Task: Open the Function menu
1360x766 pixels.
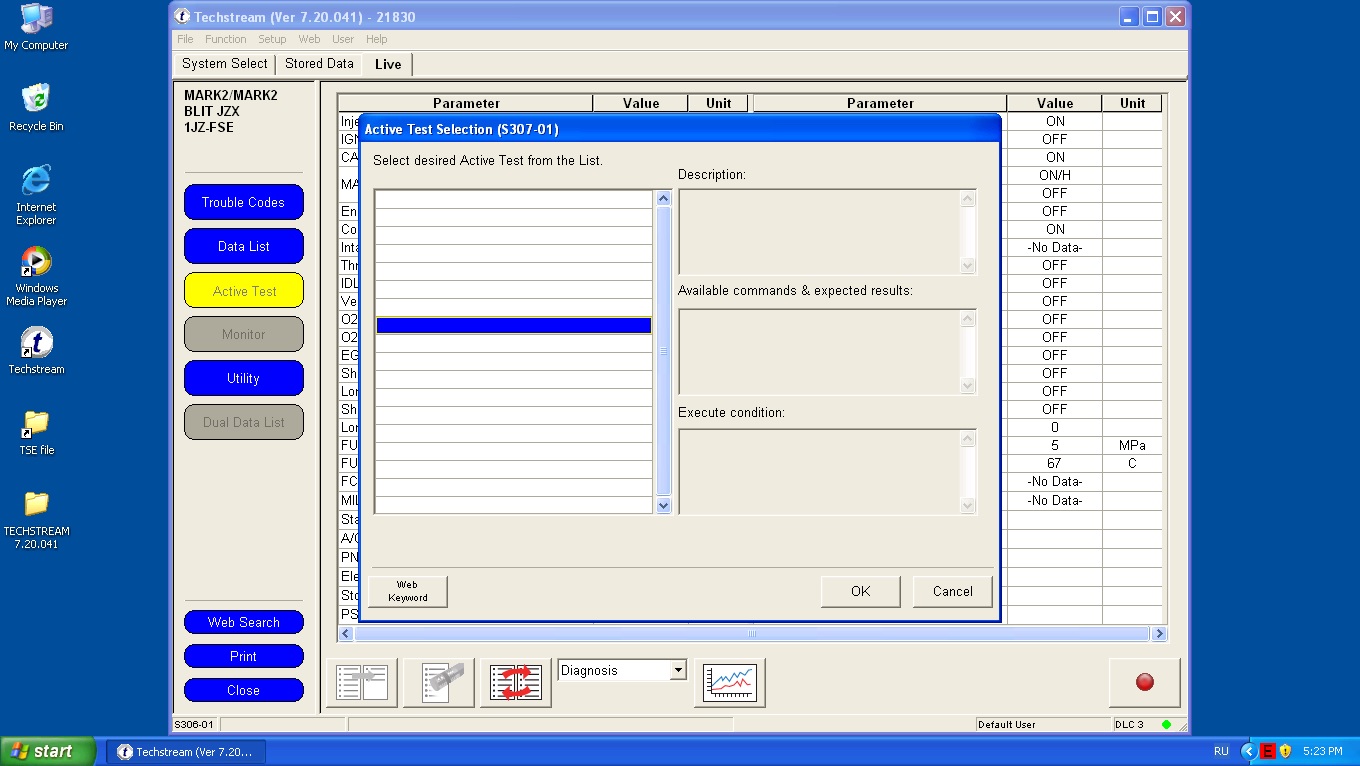Action: pos(225,39)
